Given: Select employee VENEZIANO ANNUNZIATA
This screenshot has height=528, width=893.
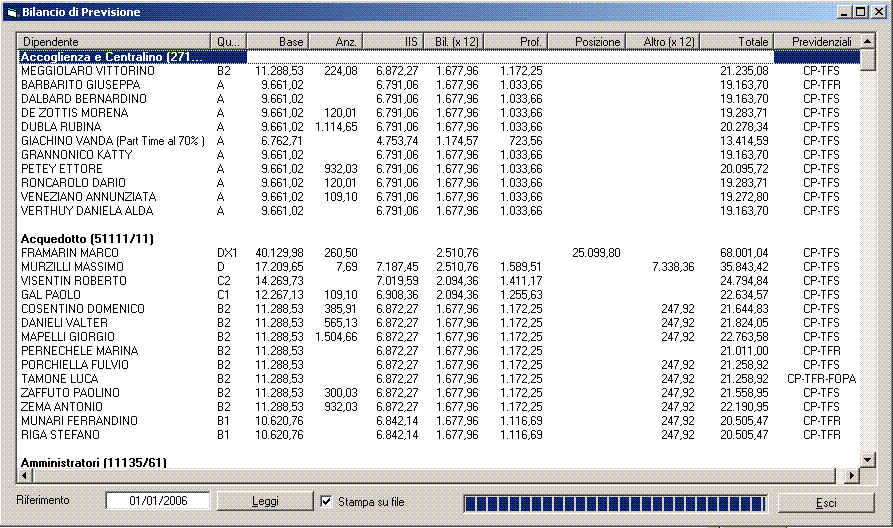Looking at the screenshot, I should pos(88,197).
